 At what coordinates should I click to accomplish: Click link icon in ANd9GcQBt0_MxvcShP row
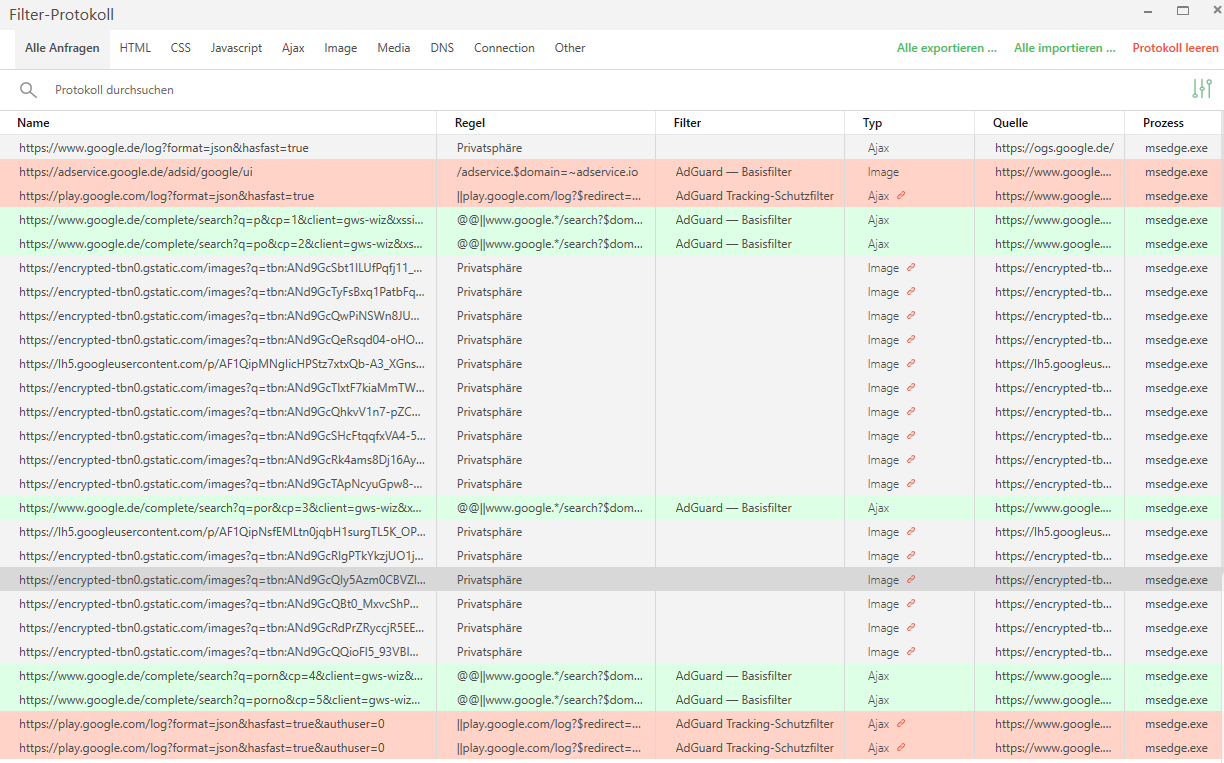click(911, 604)
